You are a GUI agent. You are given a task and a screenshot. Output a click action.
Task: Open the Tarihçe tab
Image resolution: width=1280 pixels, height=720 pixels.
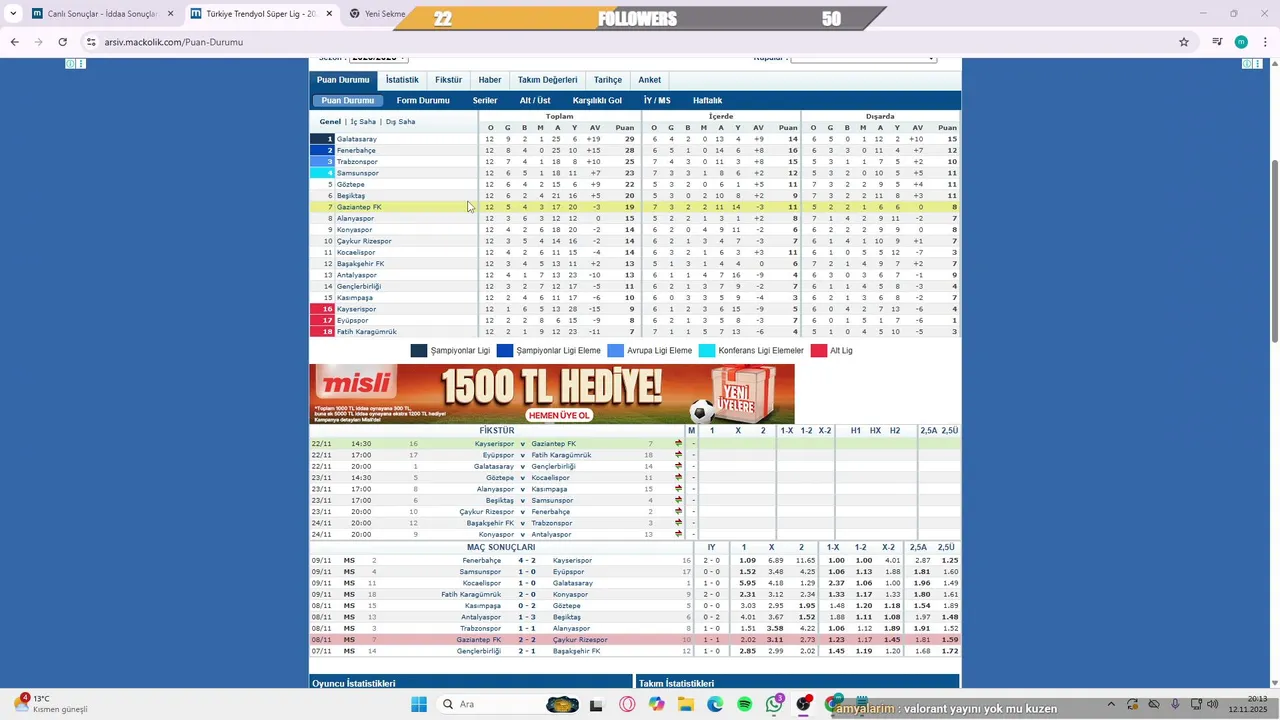point(608,80)
